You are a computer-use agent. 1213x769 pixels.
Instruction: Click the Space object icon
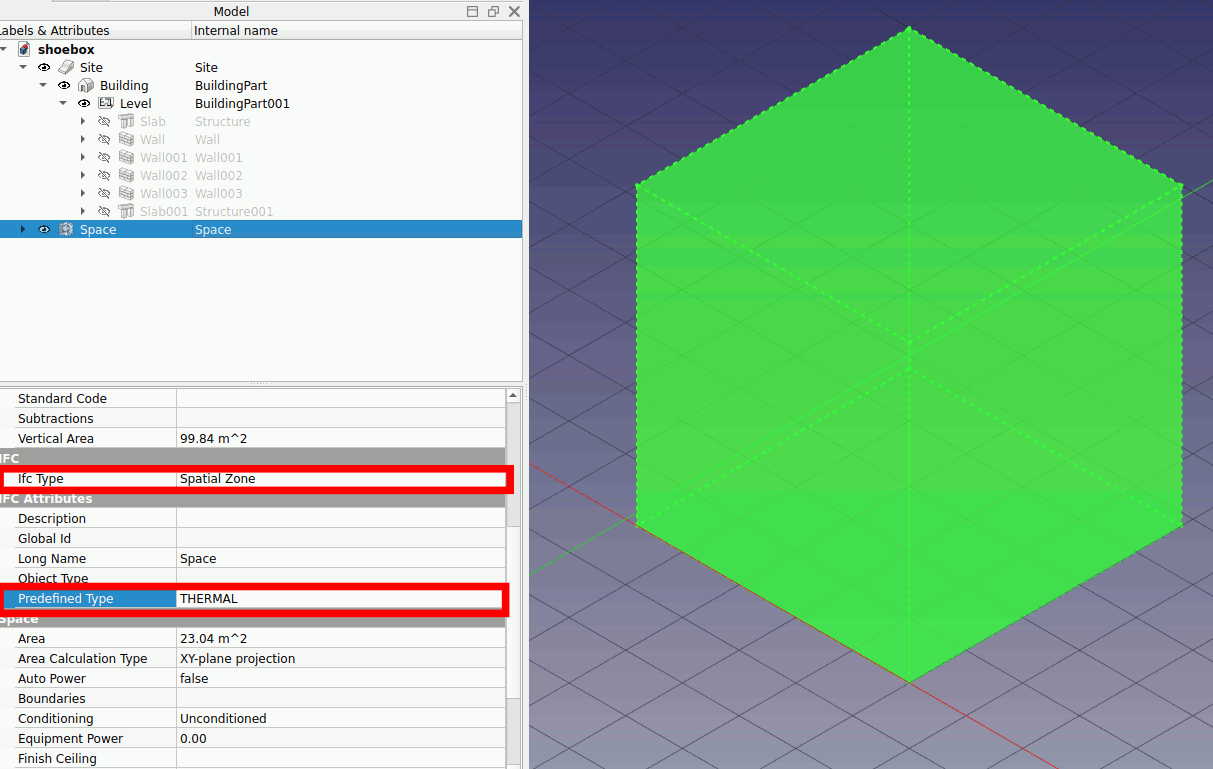click(66, 229)
